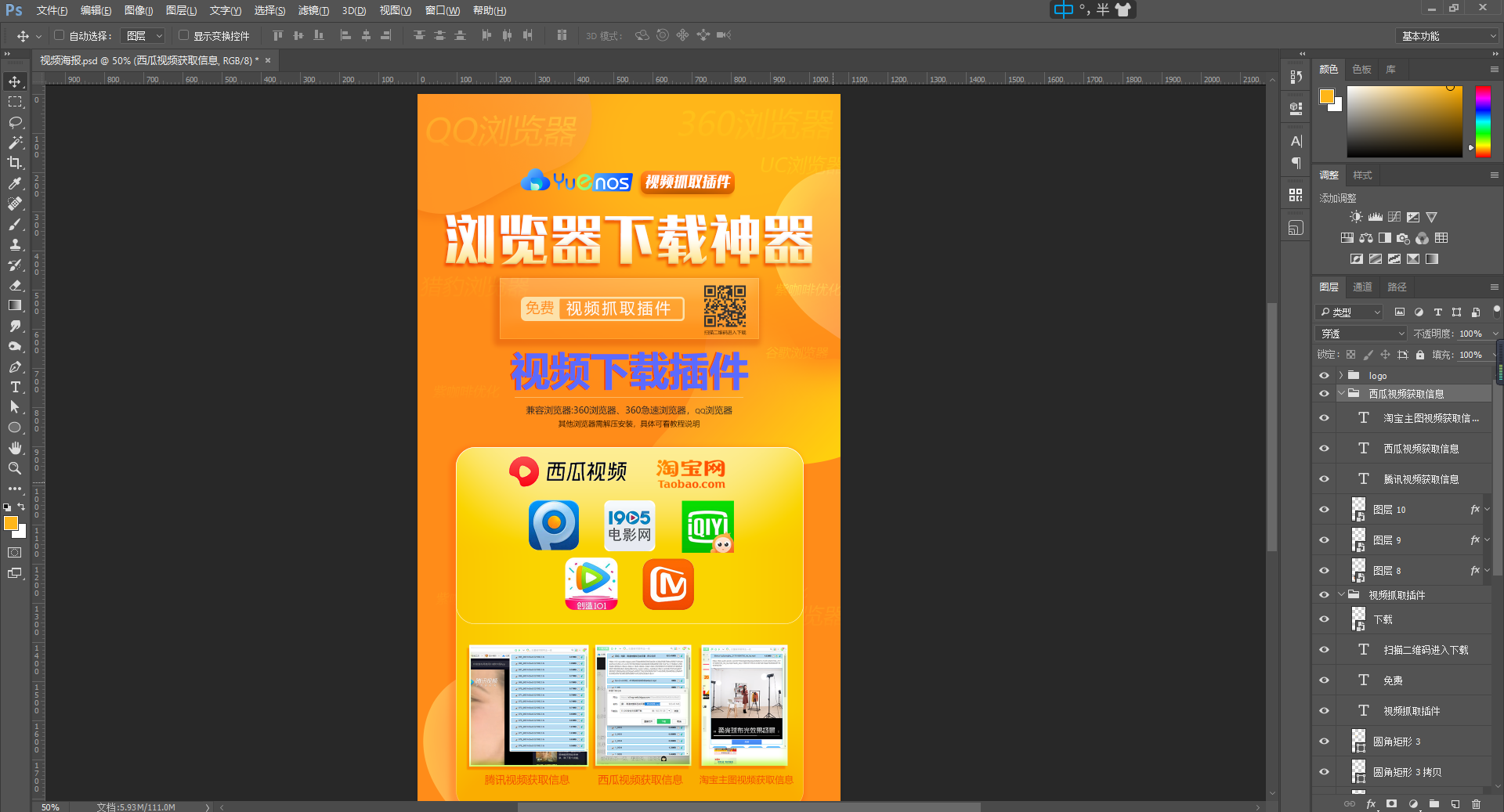Viewport: 1504px width, 812px height.
Task: Select the Lasso tool
Action: point(15,122)
